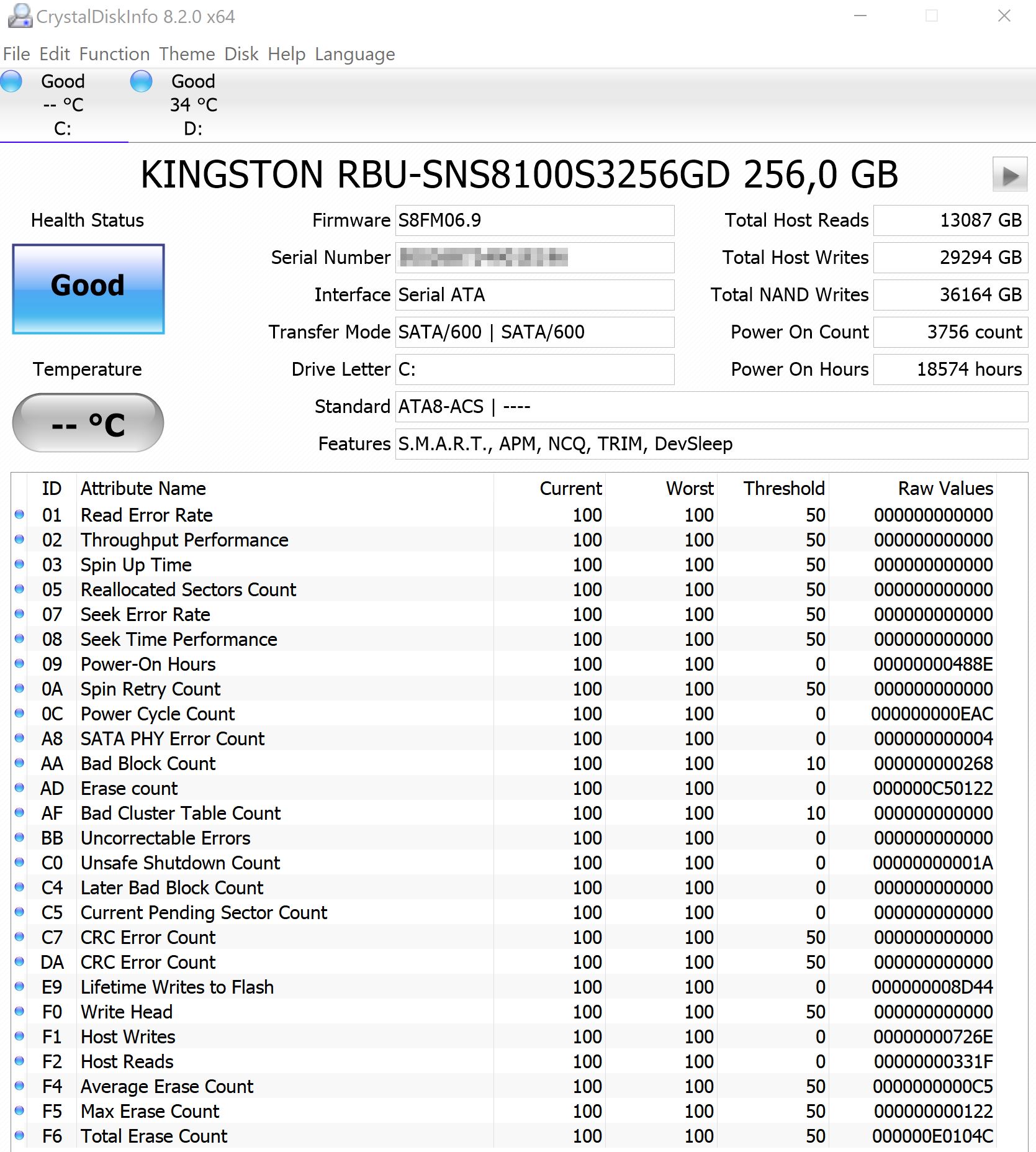Click Power On Hours value 18574 hours

click(x=950, y=370)
